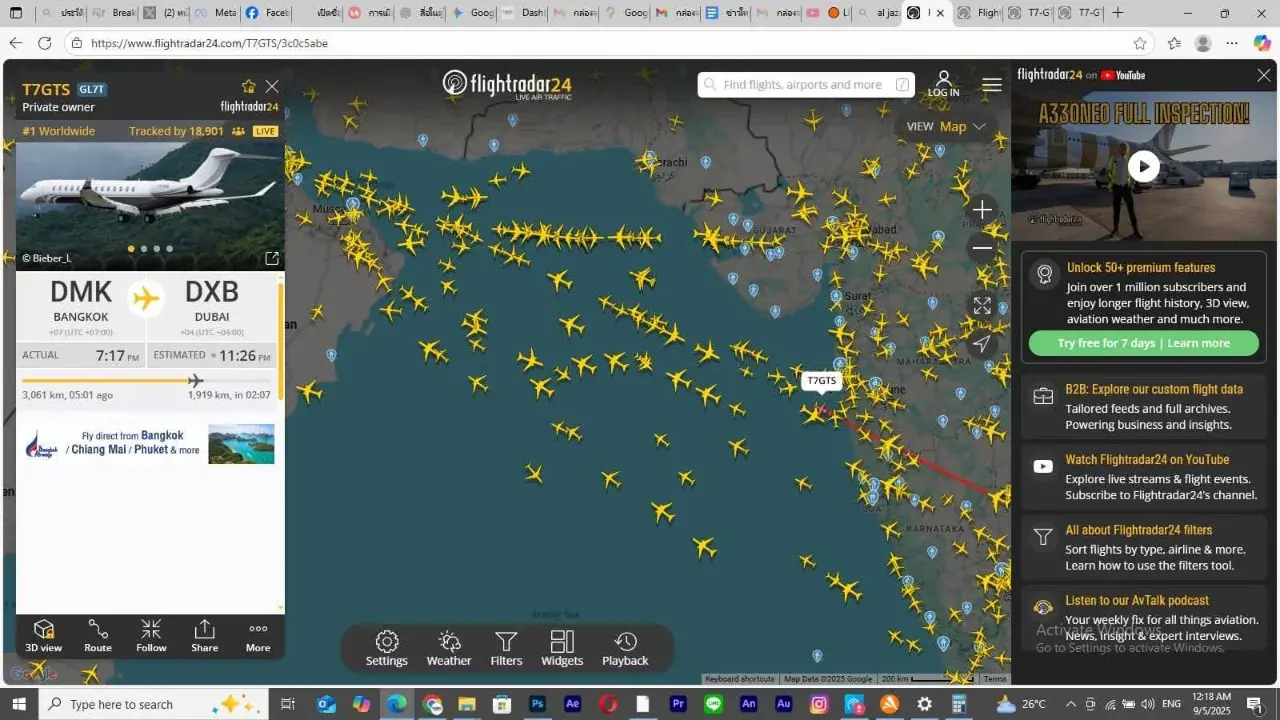Click the flightradar24 logo

coord(507,84)
